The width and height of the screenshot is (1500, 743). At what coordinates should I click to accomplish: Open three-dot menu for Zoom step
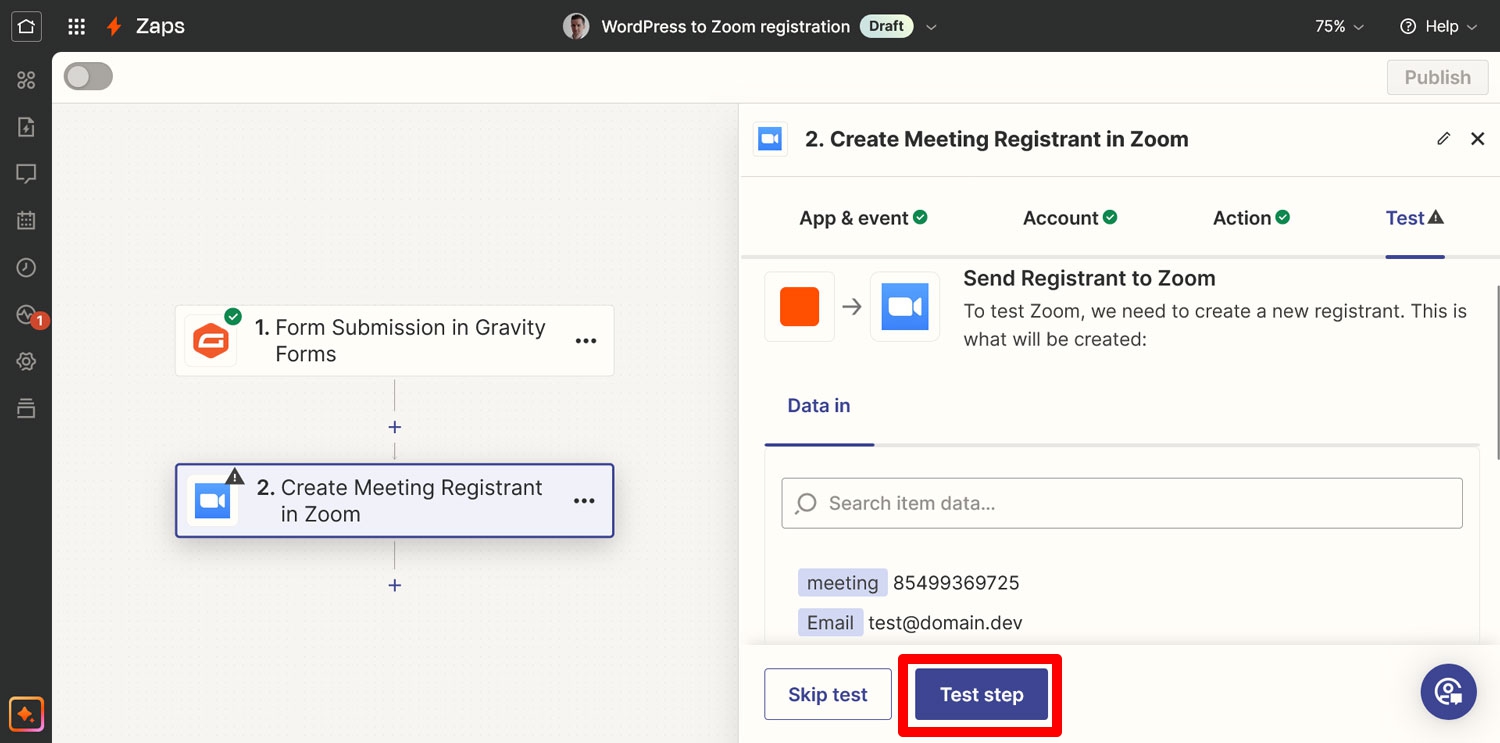tap(585, 500)
